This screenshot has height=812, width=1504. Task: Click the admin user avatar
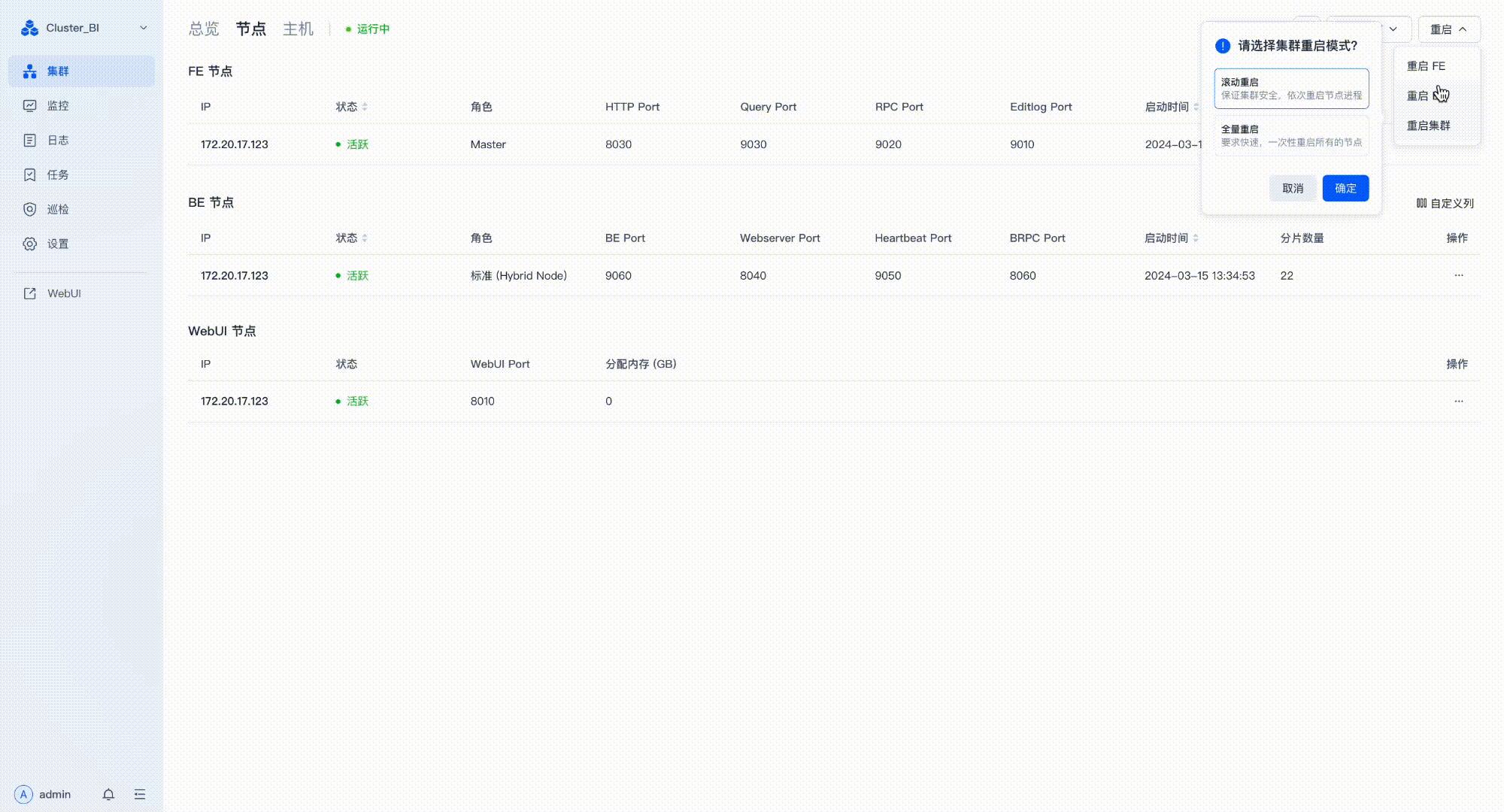click(x=23, y=795)
